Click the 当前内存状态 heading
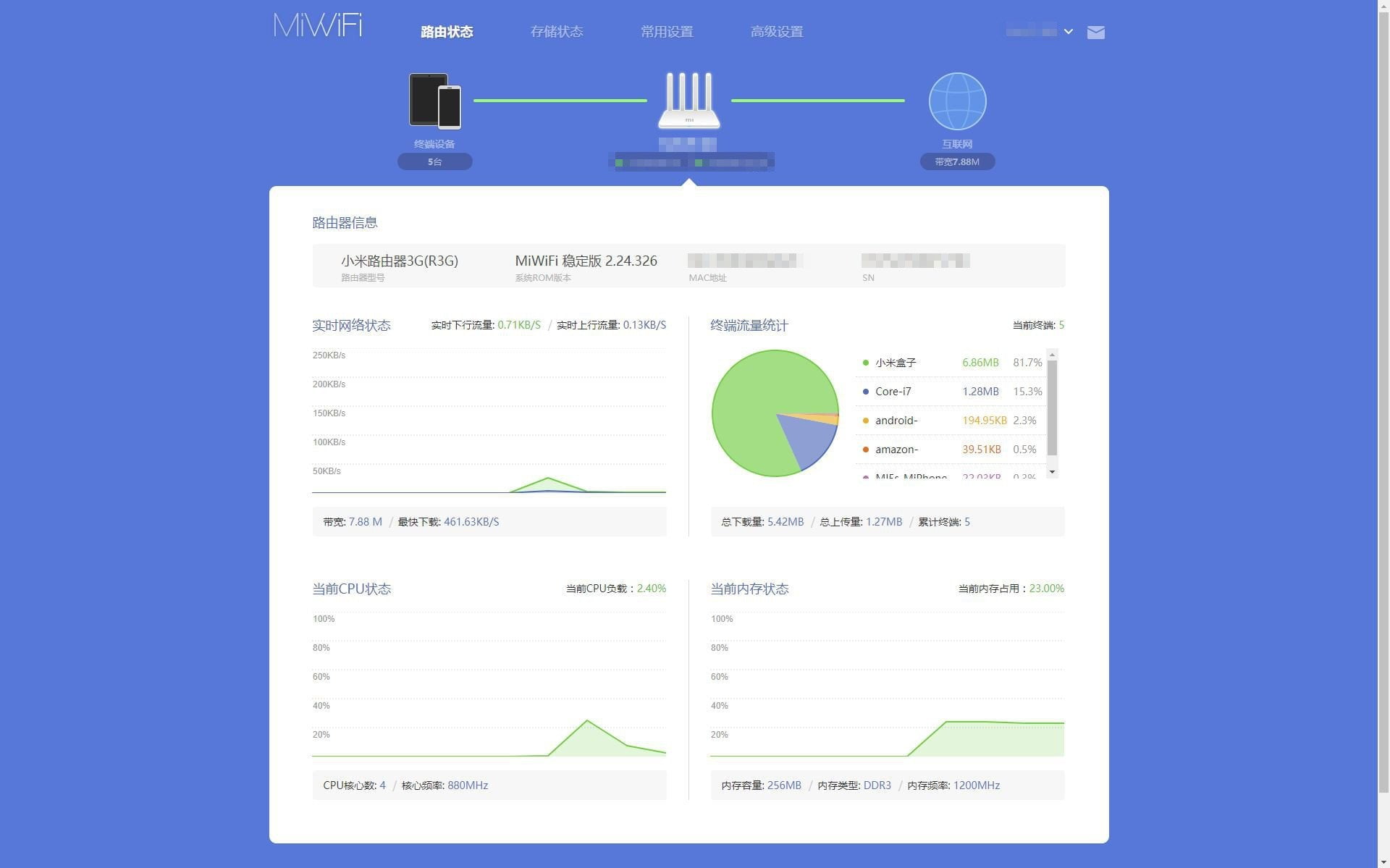 point(749,589)
